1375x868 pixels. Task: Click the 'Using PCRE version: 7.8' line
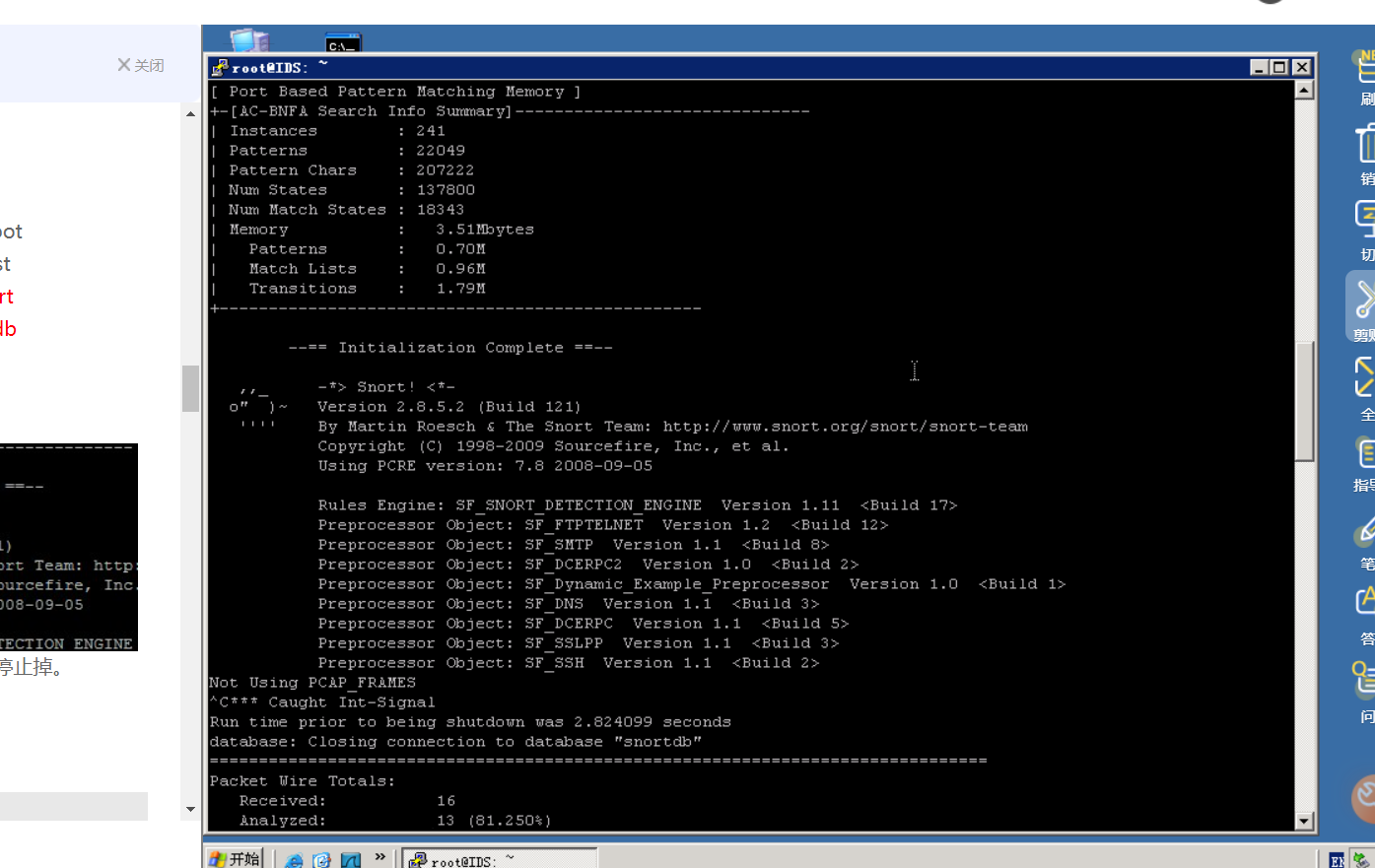point(485,466)
